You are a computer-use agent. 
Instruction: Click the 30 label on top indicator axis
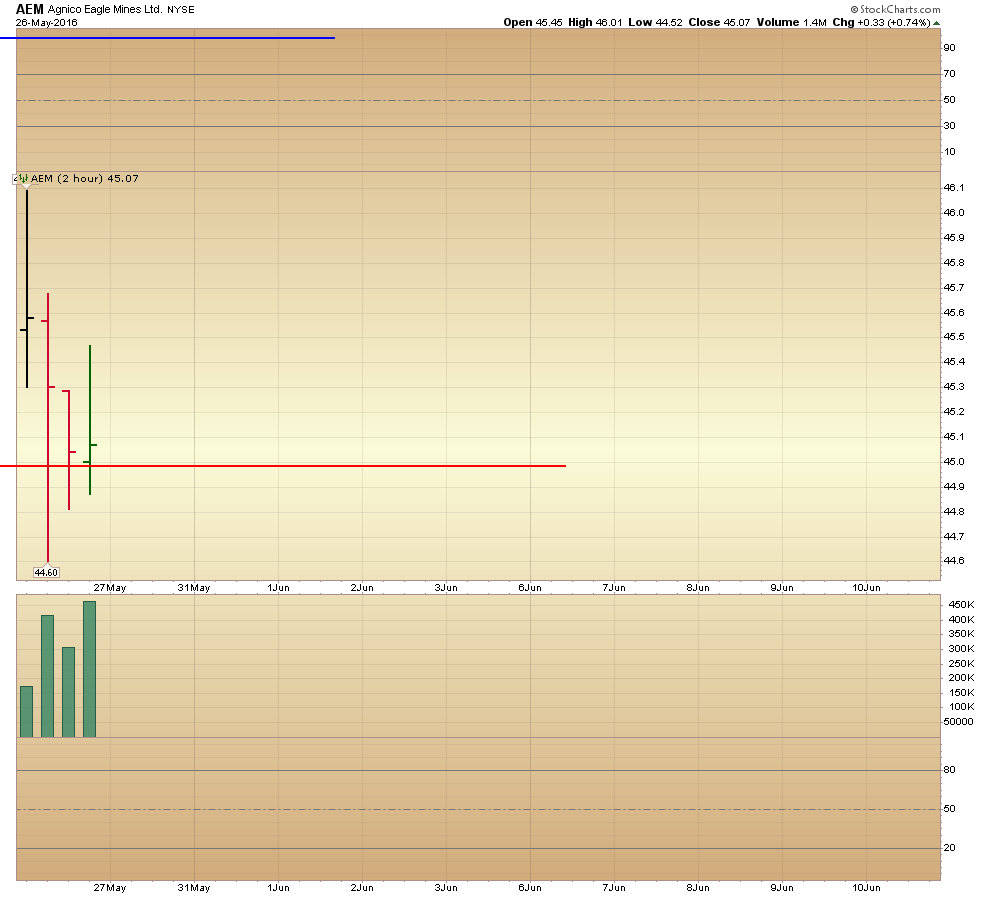tap(949, 126)
